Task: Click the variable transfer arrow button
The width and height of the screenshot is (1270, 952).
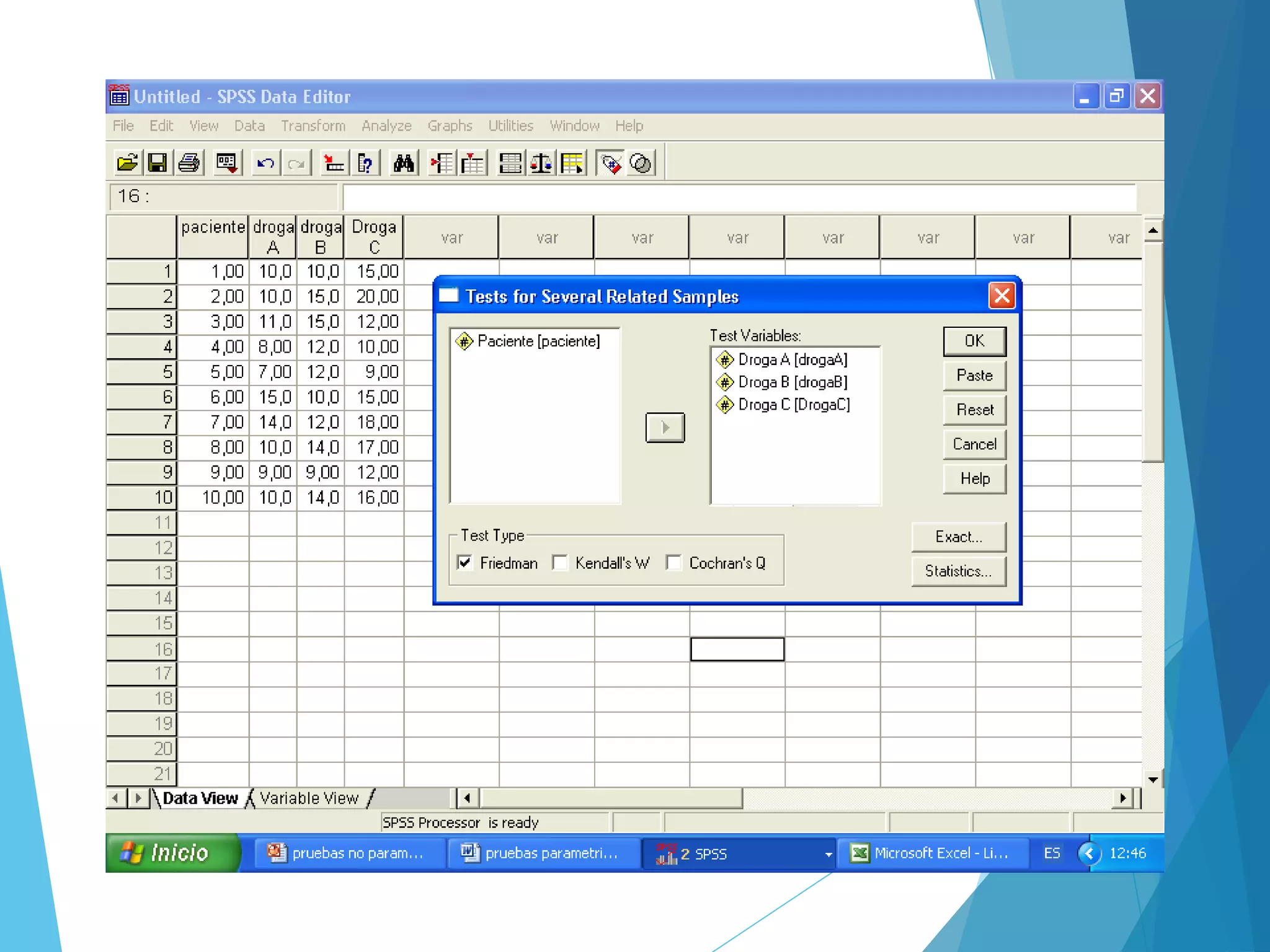Action: 665,428
